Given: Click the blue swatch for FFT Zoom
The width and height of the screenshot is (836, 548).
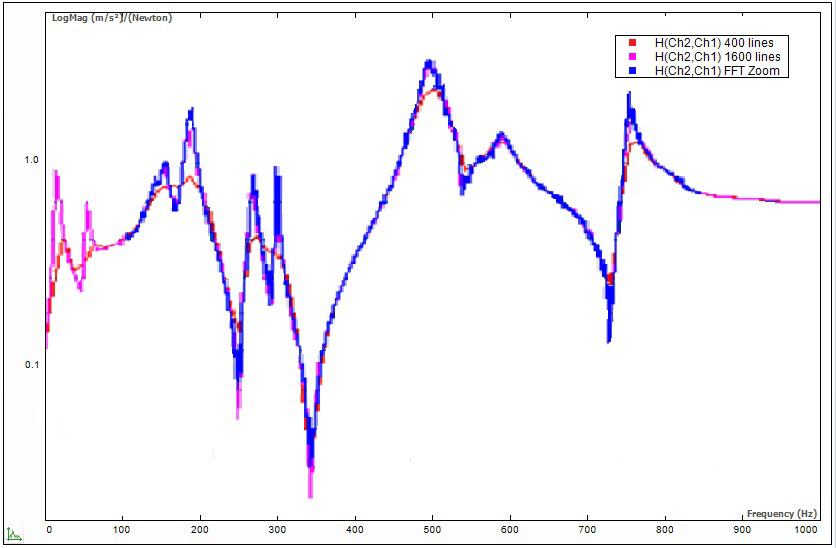Looking at the screenshot, I should (x=632, y=71).
